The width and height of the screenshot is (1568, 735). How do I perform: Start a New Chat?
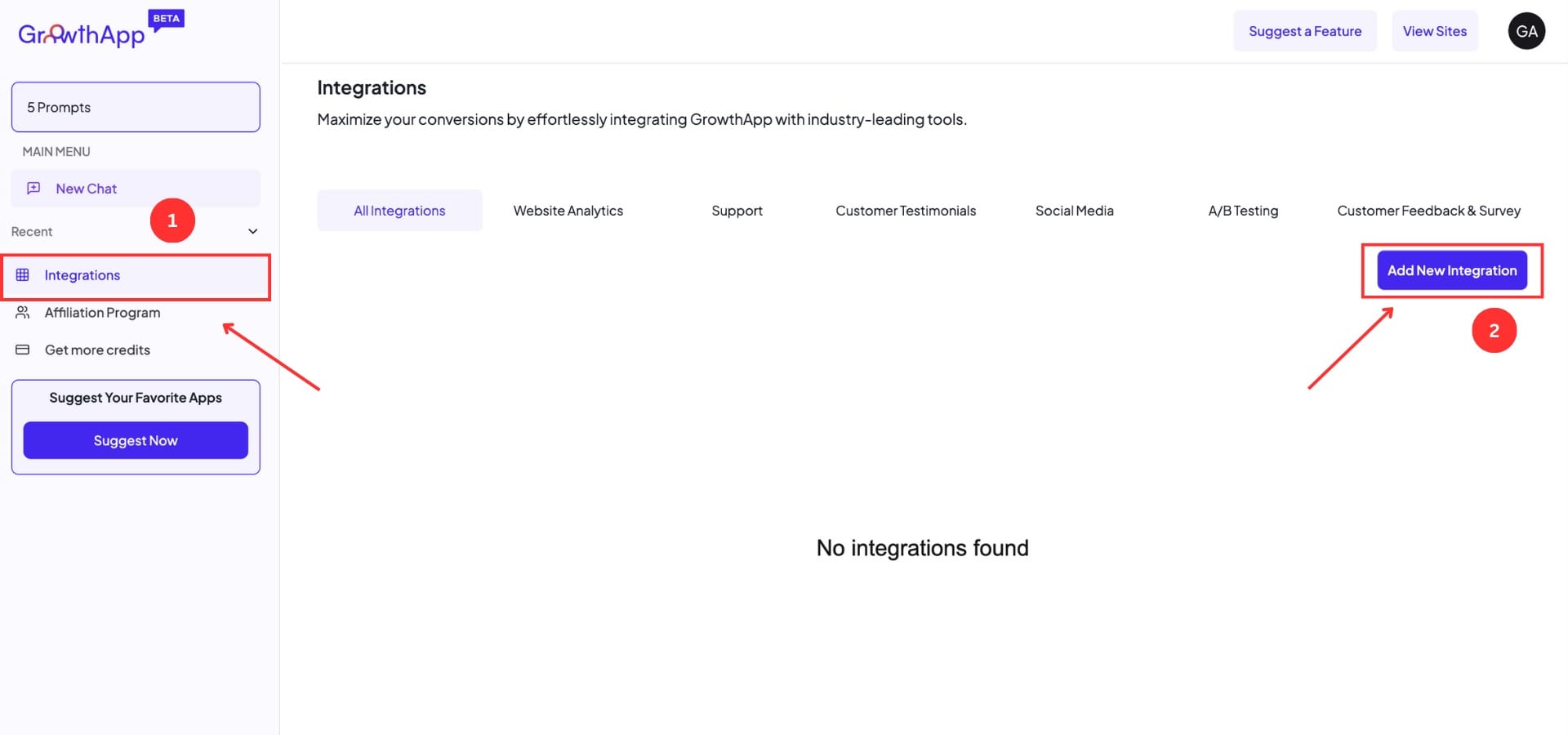[x=136, y=189]
